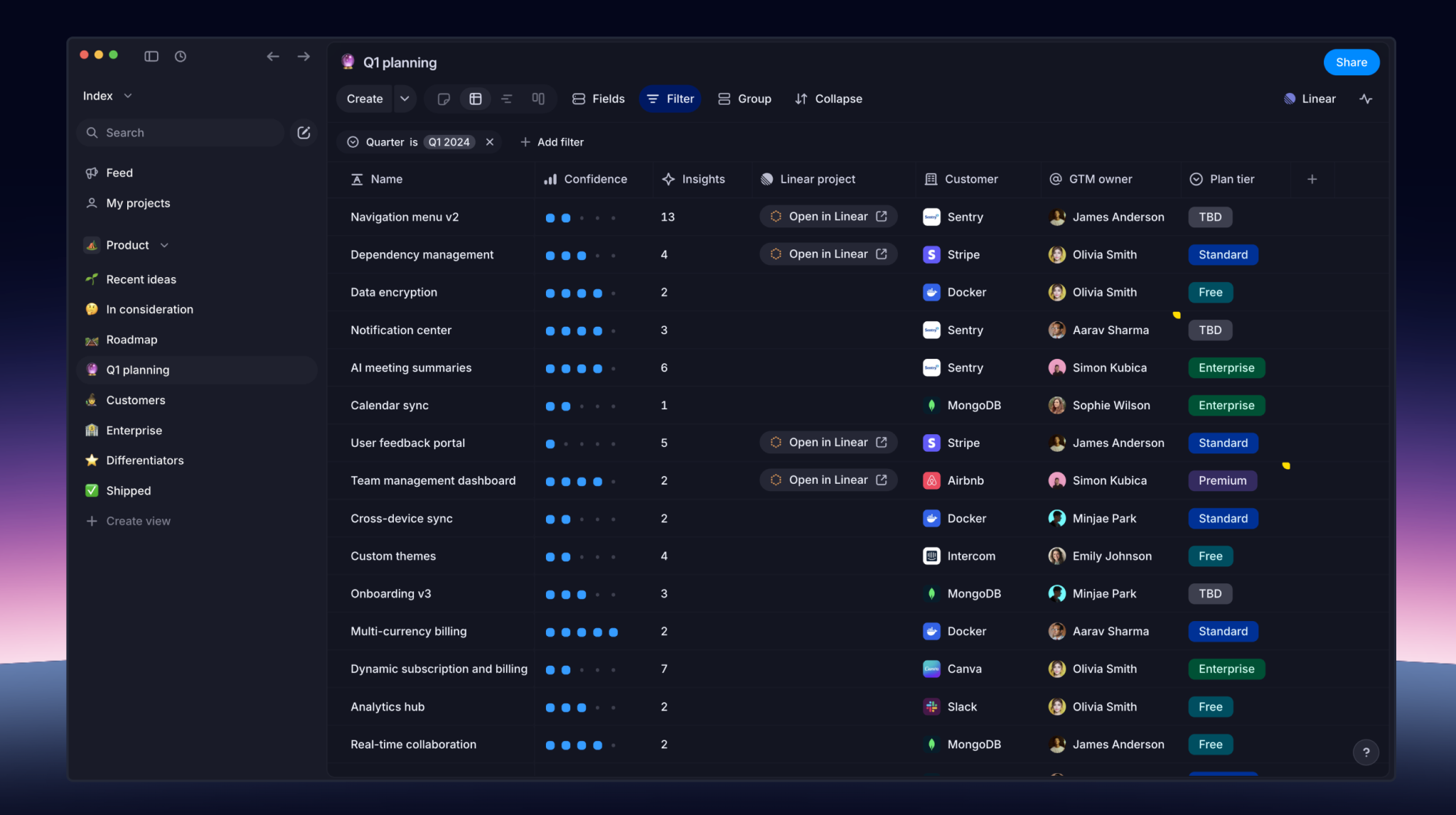Collapse the Product section chevron
The image size is (1456, 815).
[164, 245]
